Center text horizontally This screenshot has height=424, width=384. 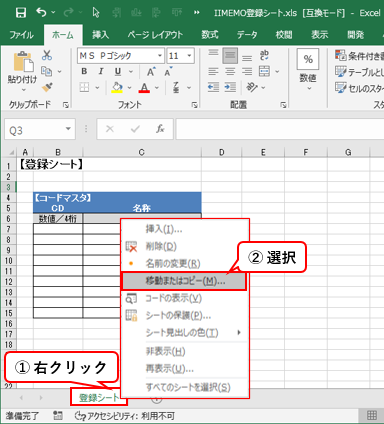230,71
